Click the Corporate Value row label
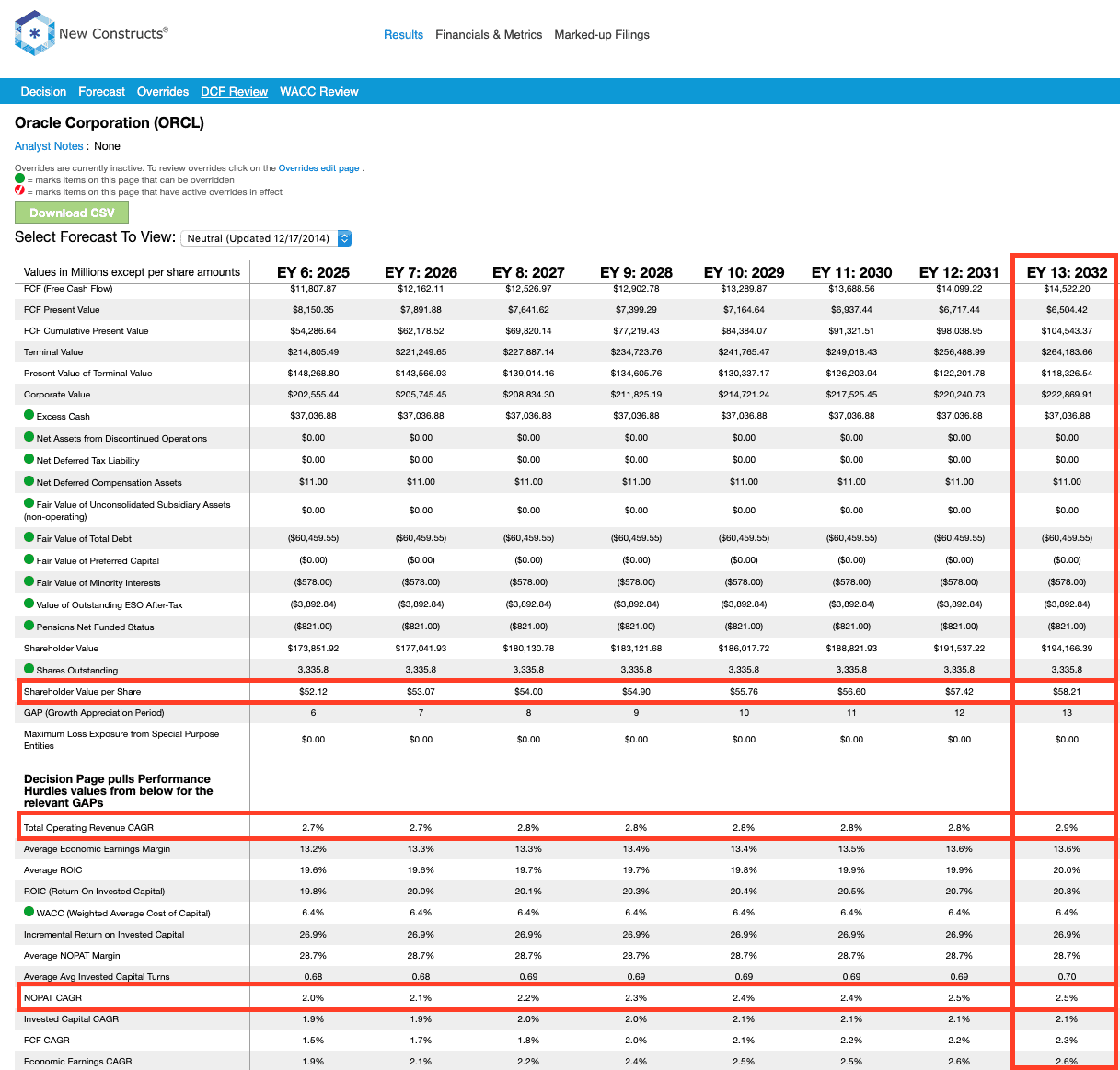1120x1070 pixels. point(57,394)
